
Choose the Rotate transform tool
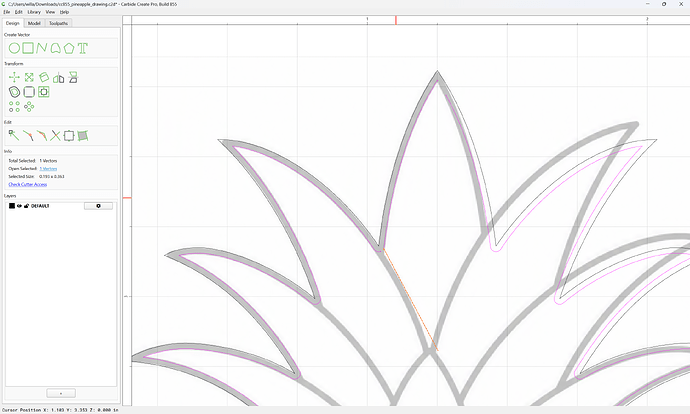point(44,77)
